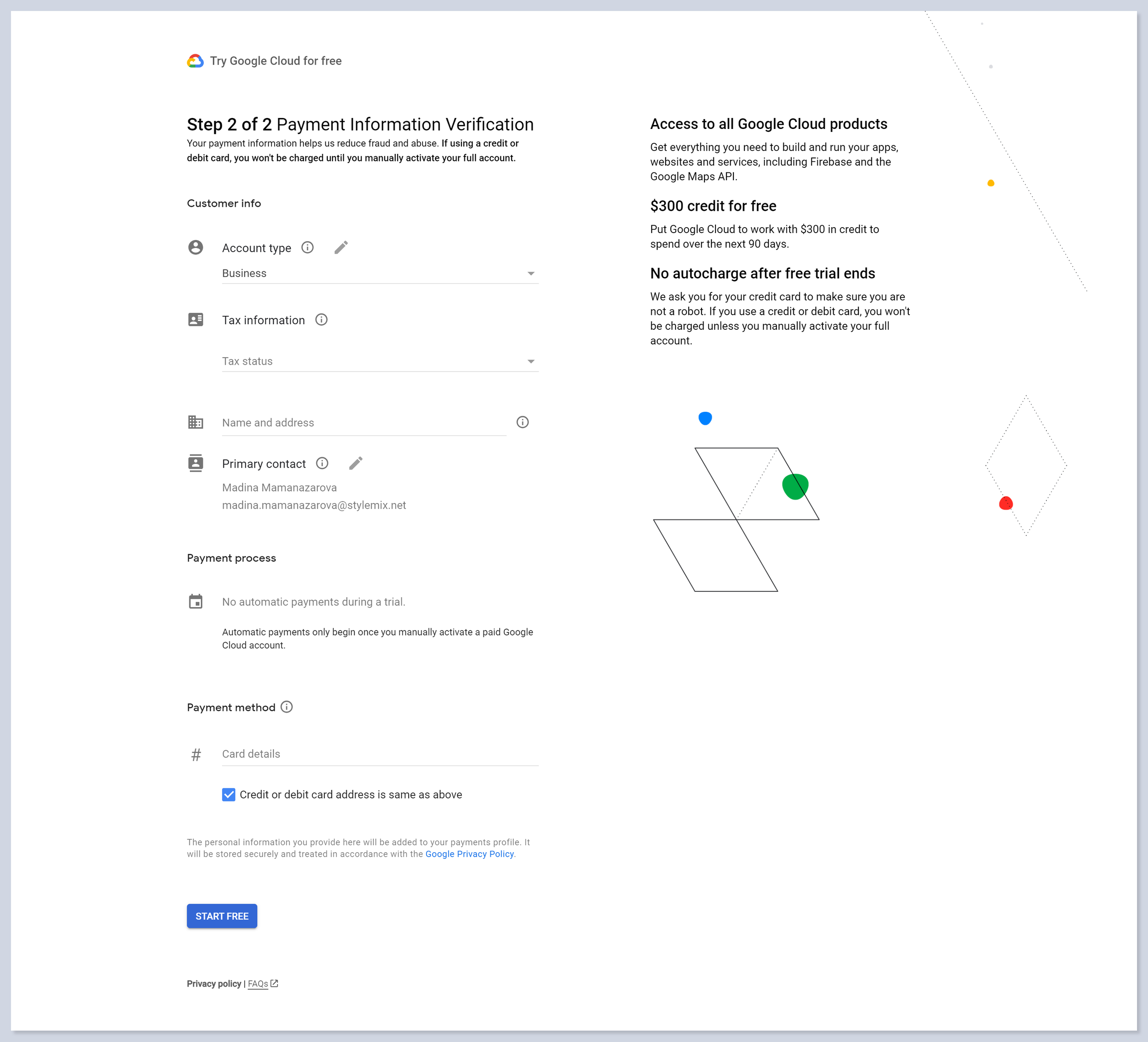Click Account type info icon
Image resolution: width=1148 pixels, height=1042 pixels.
(x=307, y=247)
